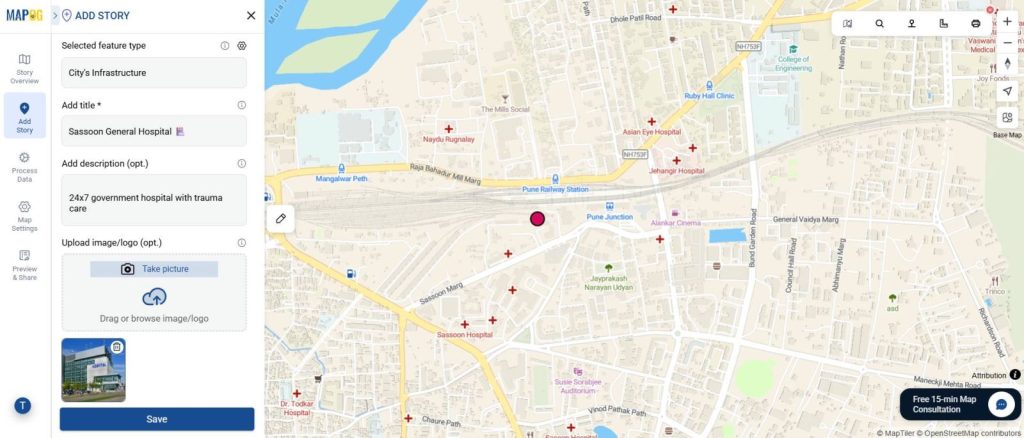Switch to the Process Data tab
This screenshot has height=438, width=1024.
24,167
